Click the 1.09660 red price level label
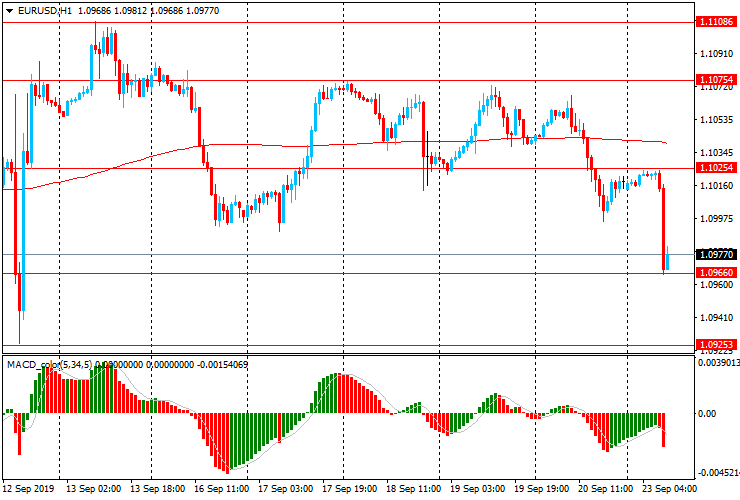The image size is (740, 500). point(716,272)
